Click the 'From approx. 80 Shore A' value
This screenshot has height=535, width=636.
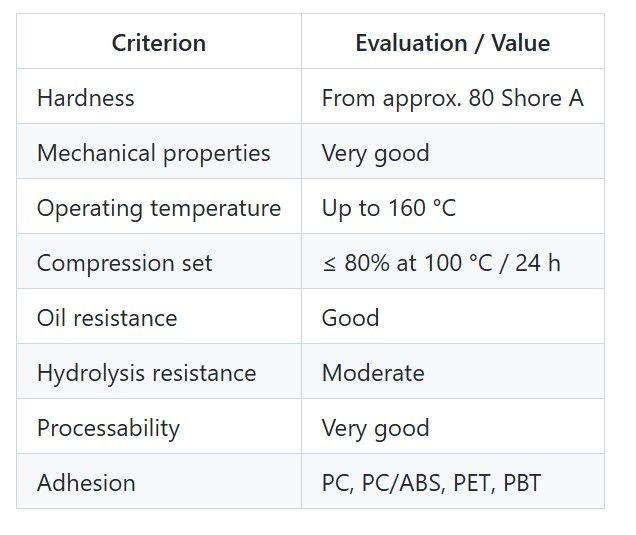pyautogui.click(x=452, y=98)
